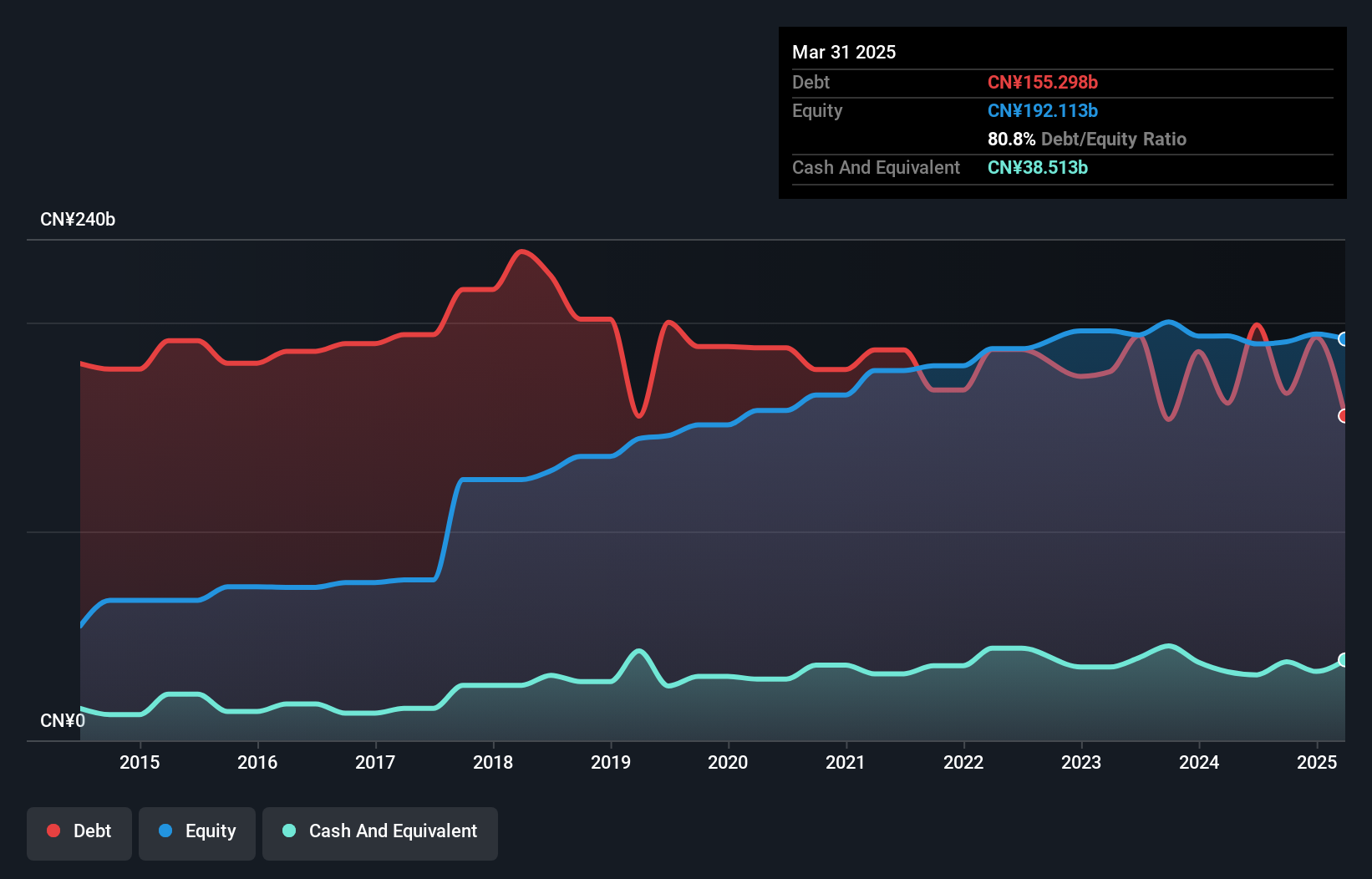This screenshot has width=1372, height=879.
Task: Toggle the Equity series legend button
Action: click(197, 833)
